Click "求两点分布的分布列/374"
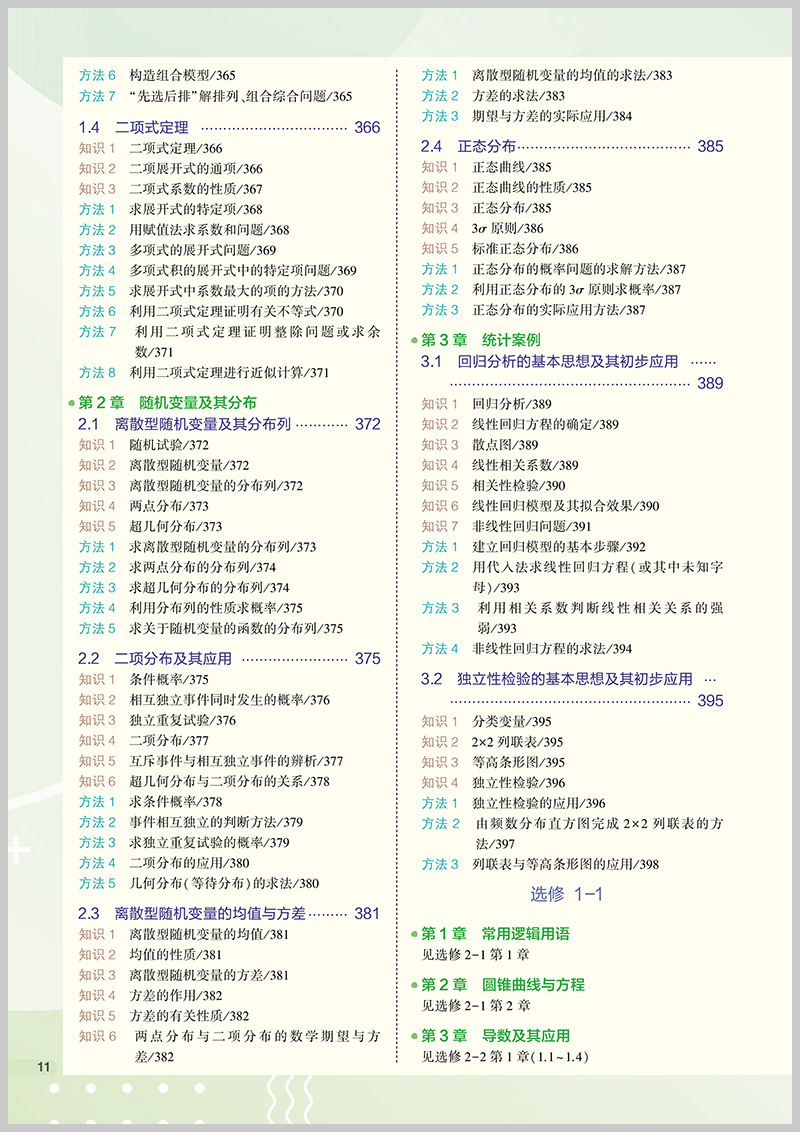This screenshot has height=1132, width=800. coord(202,567)
